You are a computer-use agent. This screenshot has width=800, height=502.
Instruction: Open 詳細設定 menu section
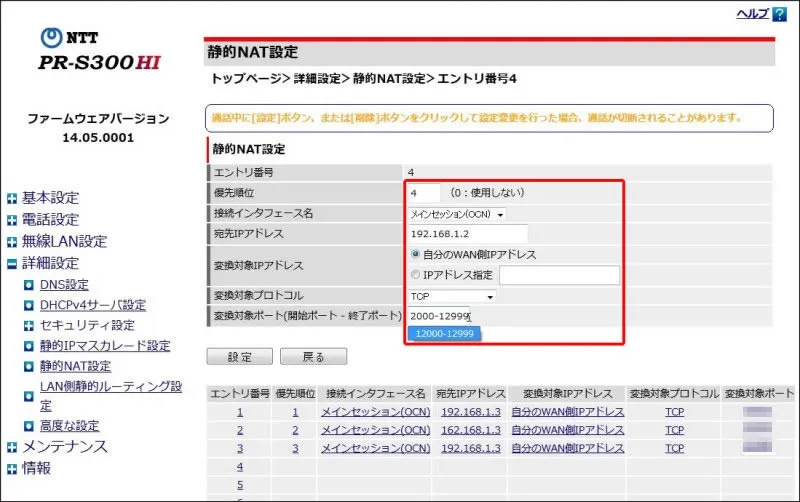tap(51, 263)
